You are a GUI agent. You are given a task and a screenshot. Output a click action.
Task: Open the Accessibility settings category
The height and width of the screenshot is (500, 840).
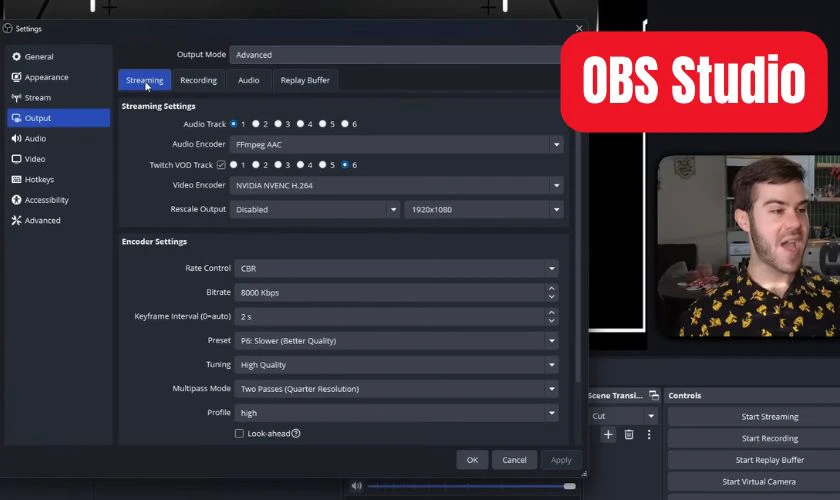pos(58,200)
